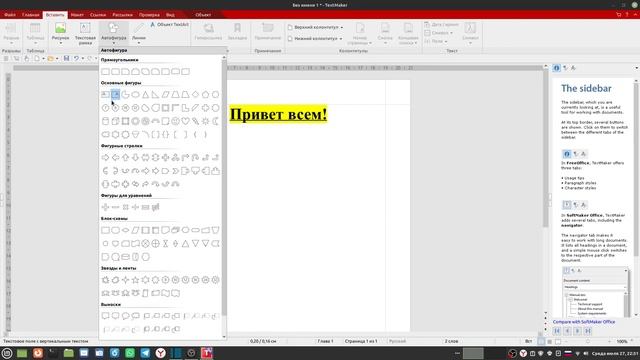The width and height of the screenshot is (640, 360).
Task: Collapse the ribbon with the top-right chevron
Action: coord(636,15)
